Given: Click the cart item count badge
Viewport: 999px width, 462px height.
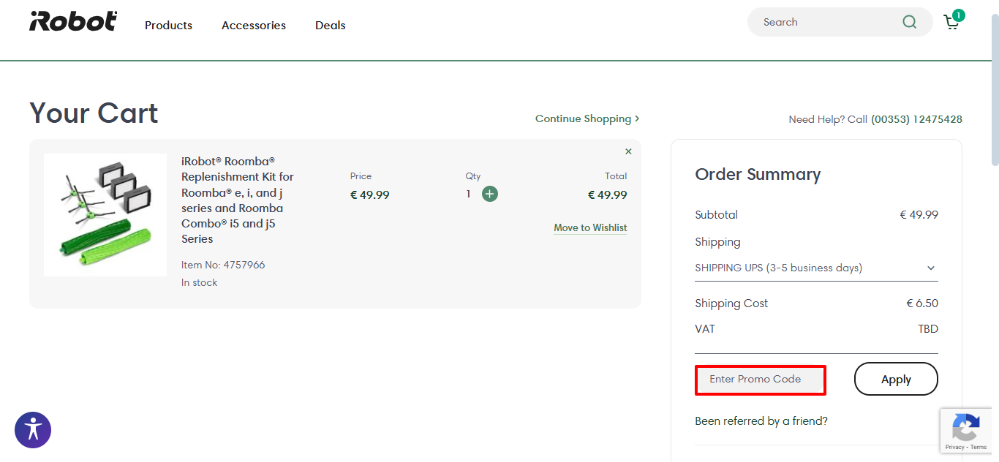Looking at the screenshot, I should coord(958,15).
